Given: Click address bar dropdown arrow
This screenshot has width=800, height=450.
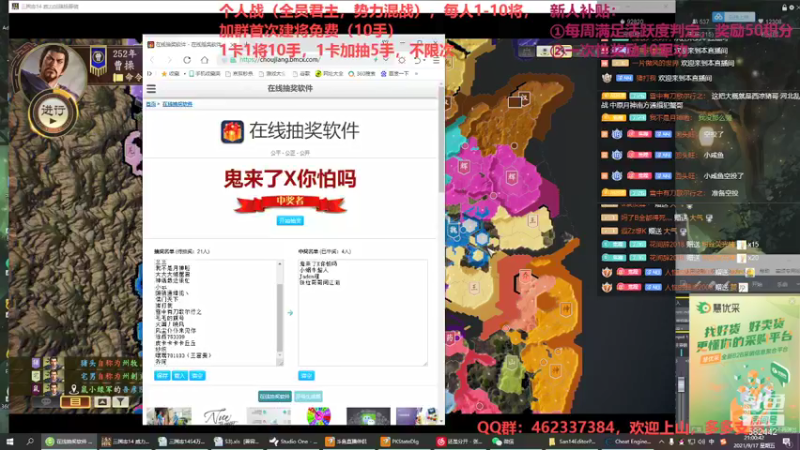Looking at the screenshot, I should click(x=386, y=60).
